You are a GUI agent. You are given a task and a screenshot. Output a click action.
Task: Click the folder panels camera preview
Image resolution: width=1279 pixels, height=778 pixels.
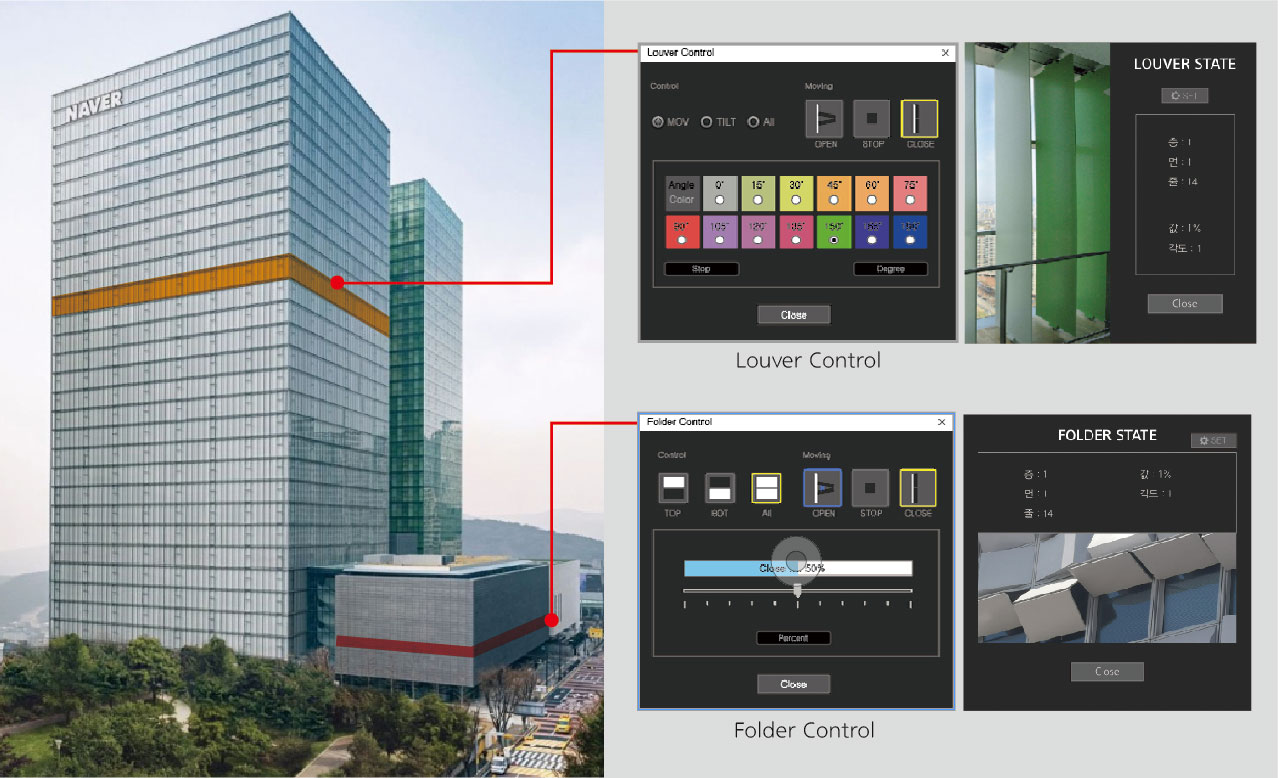pos(1107,587)
